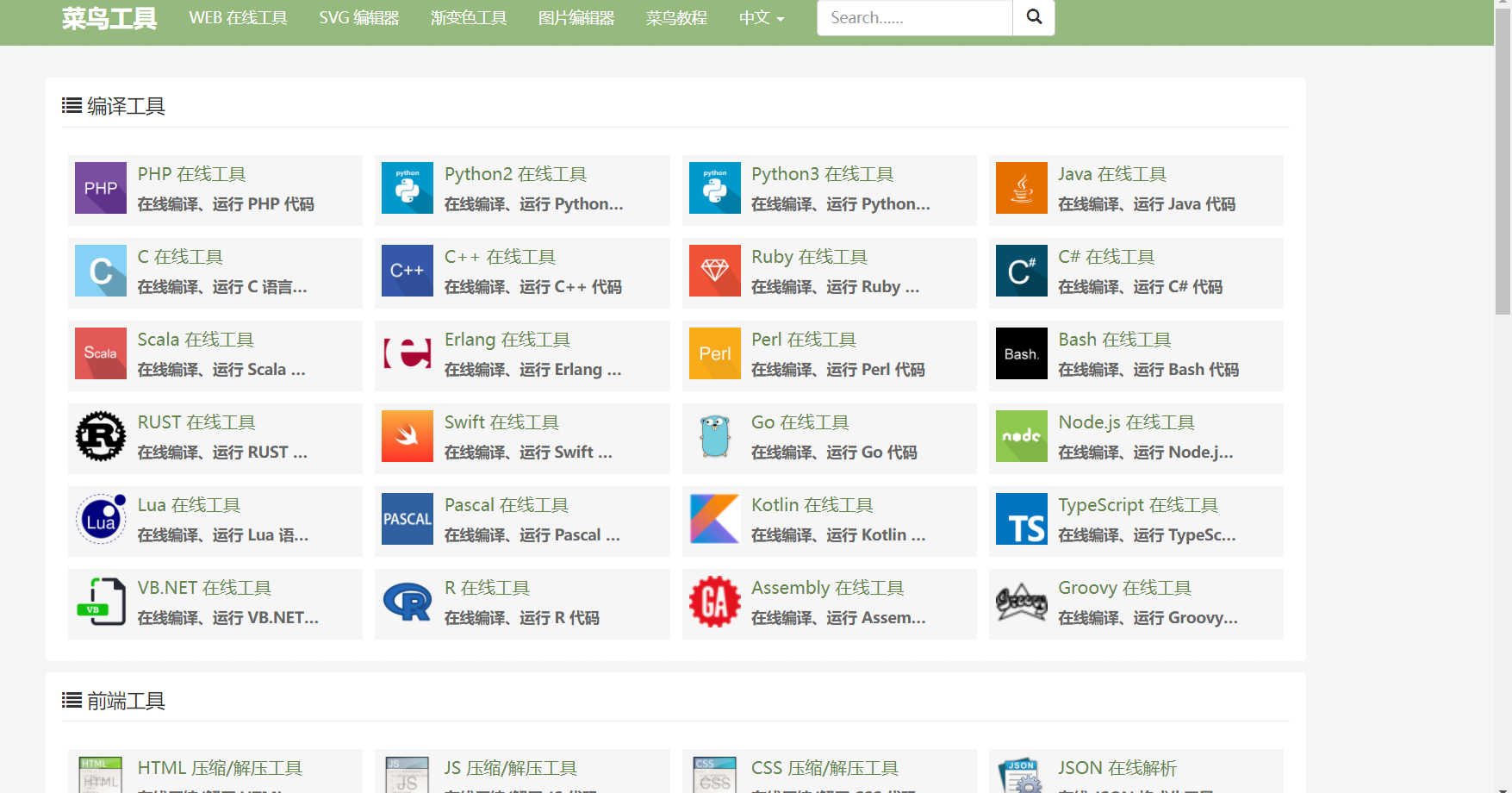Click the black Bash icon
The height and width of the screenshot is (793, 1512).
tap(1022, 353)
